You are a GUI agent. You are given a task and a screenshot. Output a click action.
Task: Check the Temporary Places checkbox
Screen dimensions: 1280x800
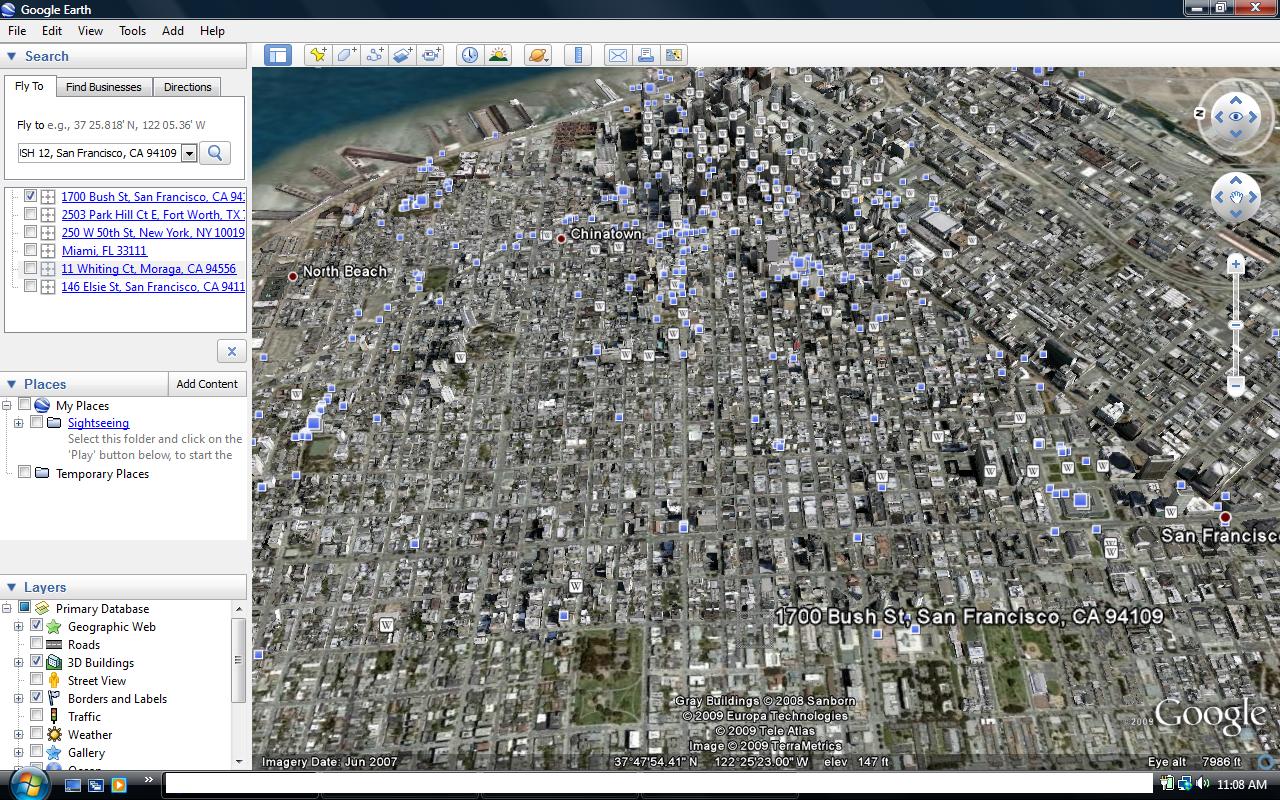25,474
